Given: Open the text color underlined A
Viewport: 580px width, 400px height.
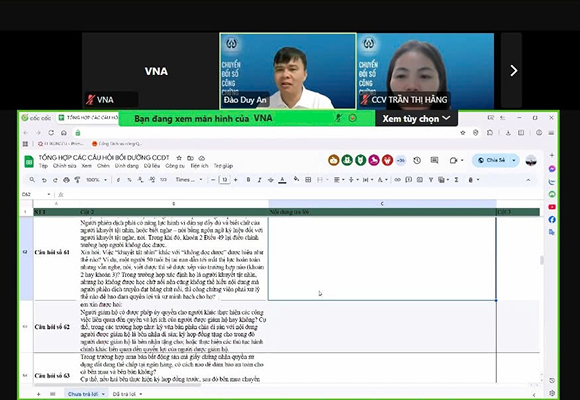Looking at the screenshot, I should (283, 180).
